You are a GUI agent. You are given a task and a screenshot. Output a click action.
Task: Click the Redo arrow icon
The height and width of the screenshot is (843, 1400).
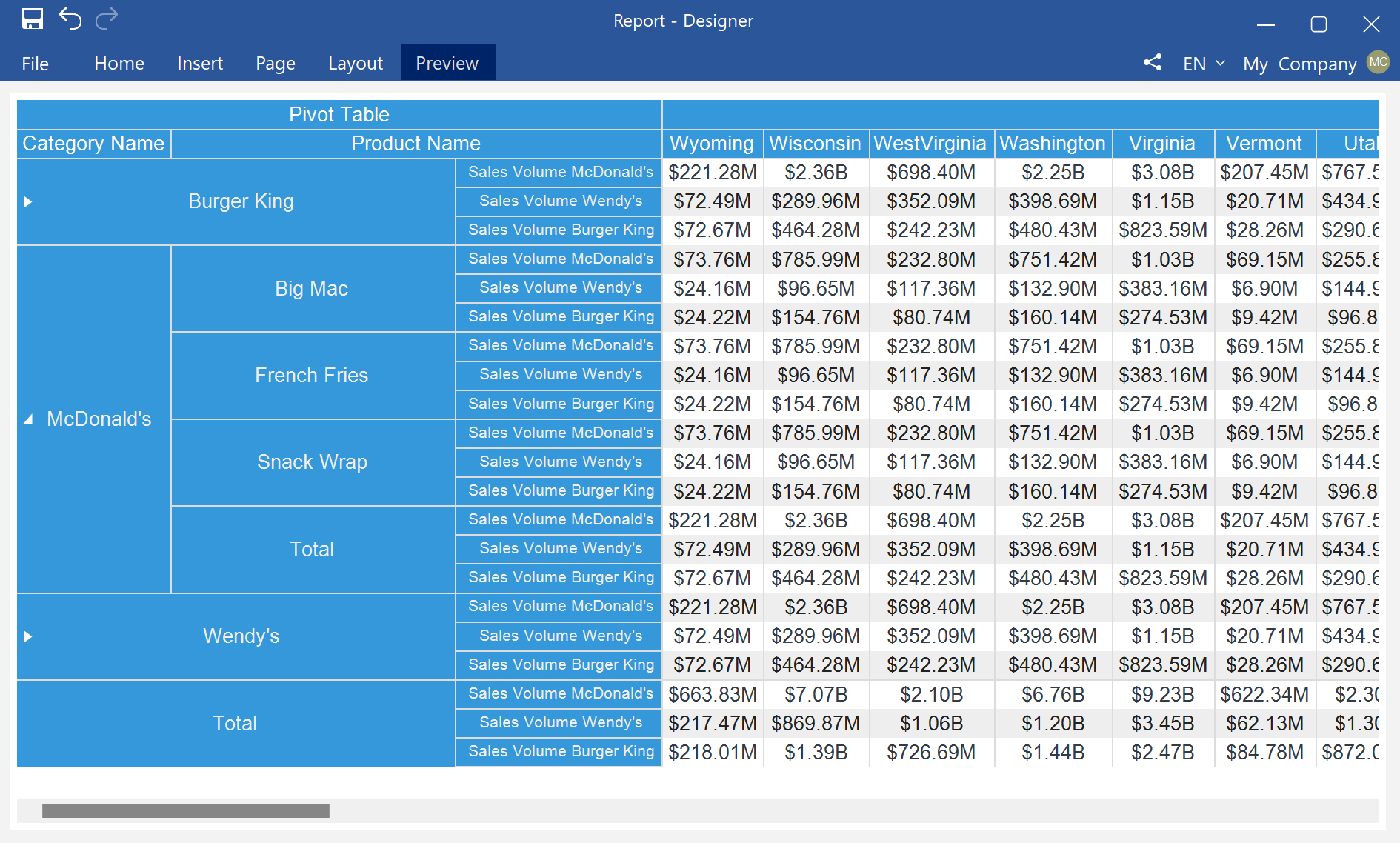pos(107,19)
